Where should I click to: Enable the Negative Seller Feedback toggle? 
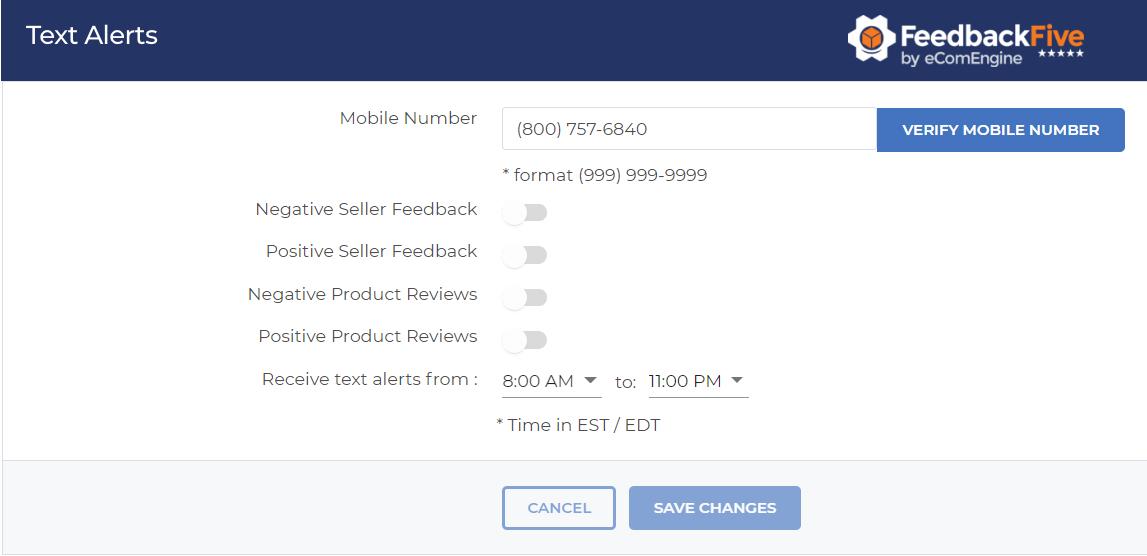click(x=525, y=212)
